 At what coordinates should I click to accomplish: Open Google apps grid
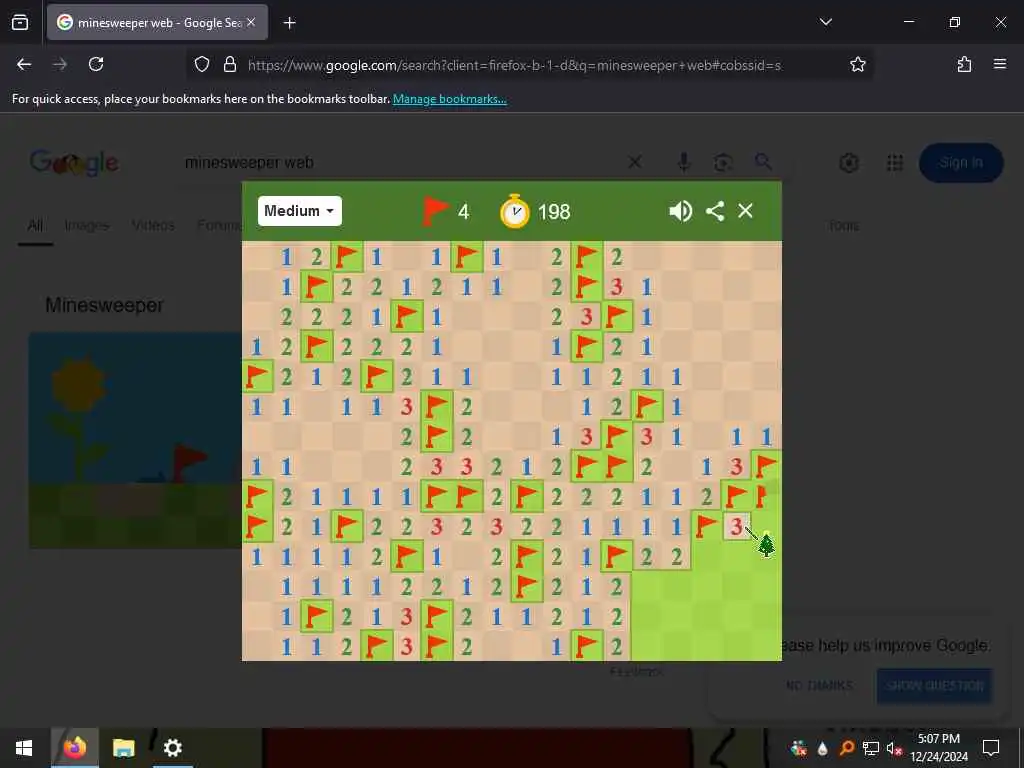tap(895, 163)
